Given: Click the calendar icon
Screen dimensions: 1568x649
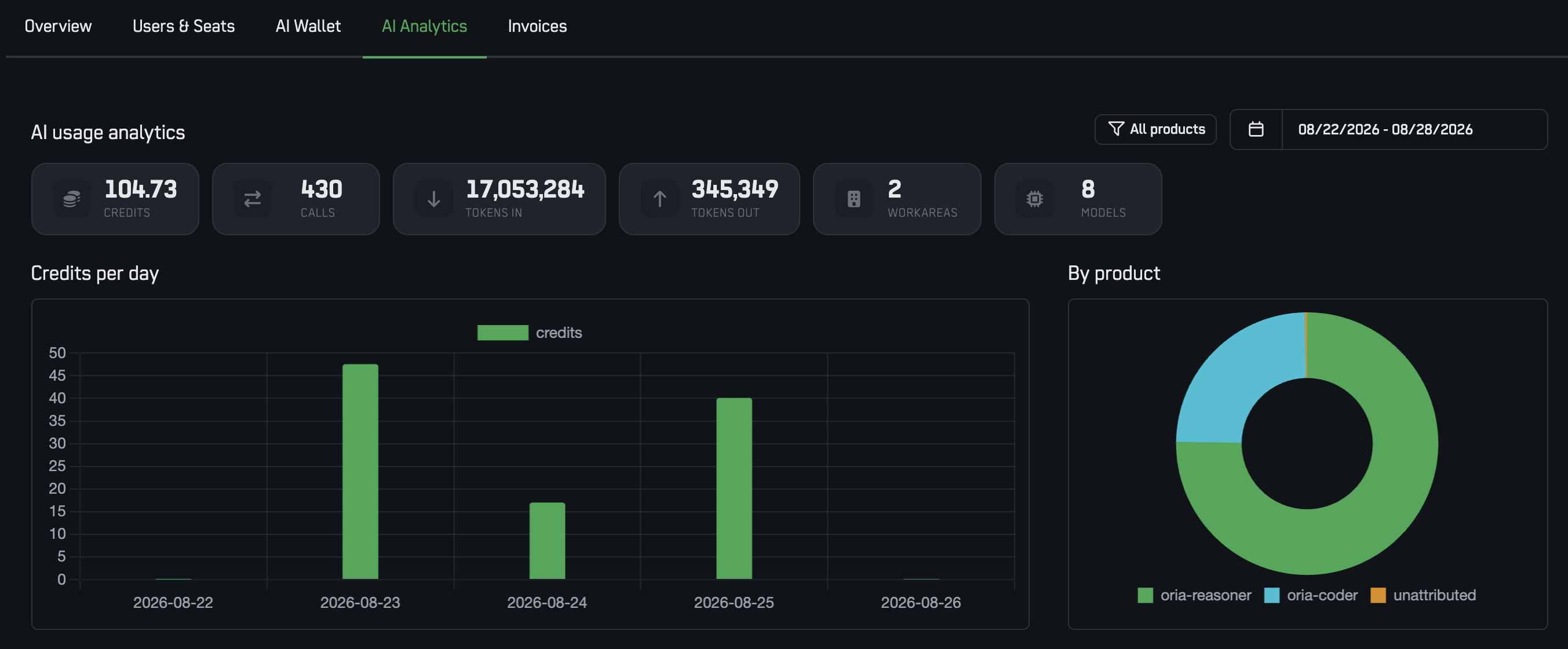Looking at the screenshot, I should coord(1255,129).
